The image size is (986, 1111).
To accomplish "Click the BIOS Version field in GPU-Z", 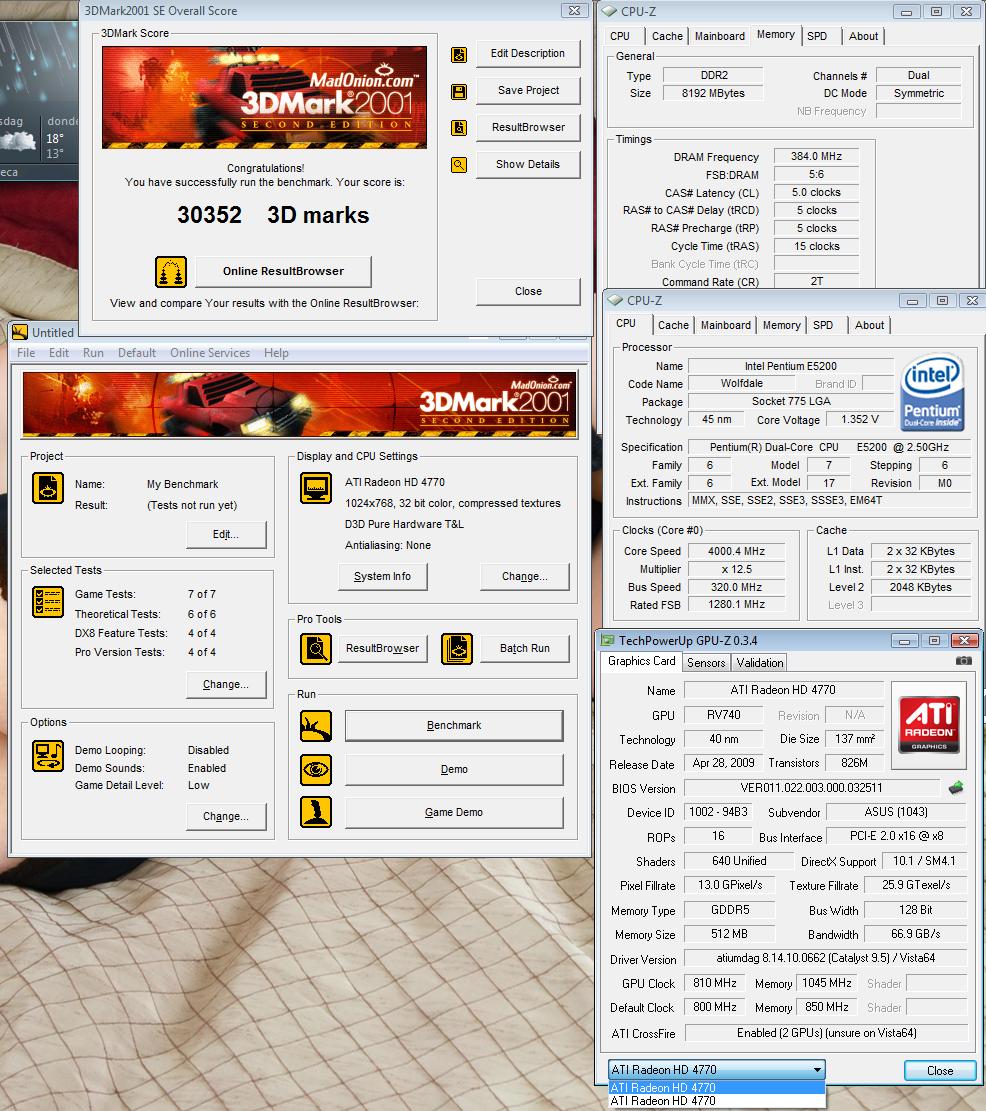I will 812,788.
